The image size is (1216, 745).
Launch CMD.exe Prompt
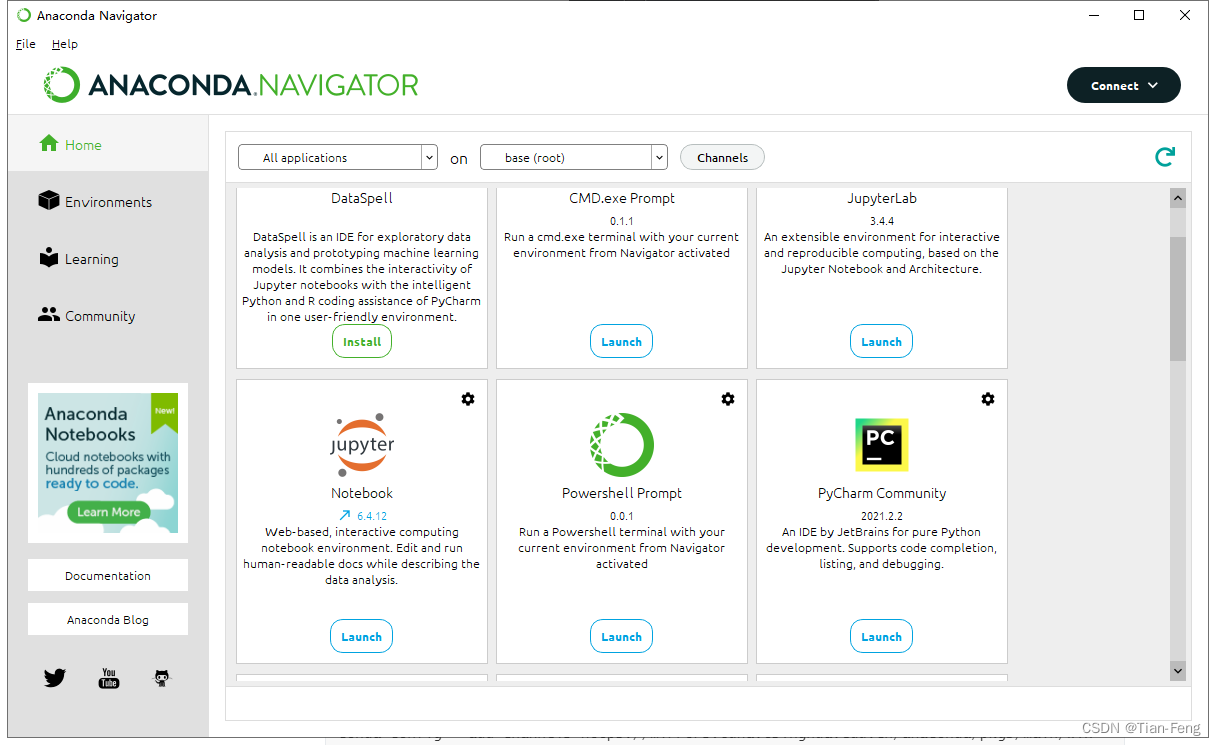click(622, 341)
